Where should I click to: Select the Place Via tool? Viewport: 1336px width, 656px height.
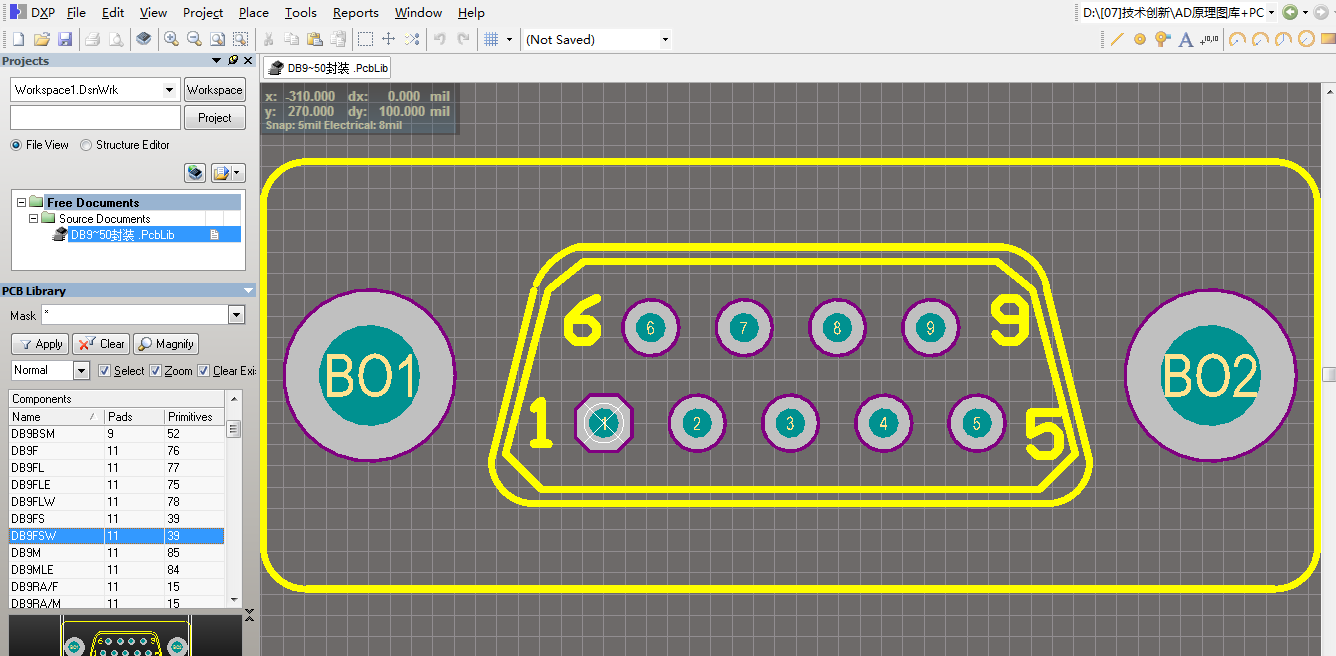pos(1162,39)
